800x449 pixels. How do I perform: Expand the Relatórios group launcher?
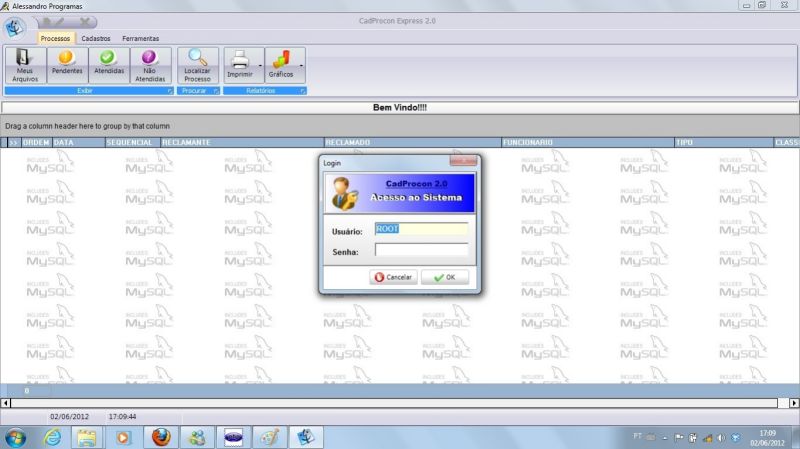(302, 91)
